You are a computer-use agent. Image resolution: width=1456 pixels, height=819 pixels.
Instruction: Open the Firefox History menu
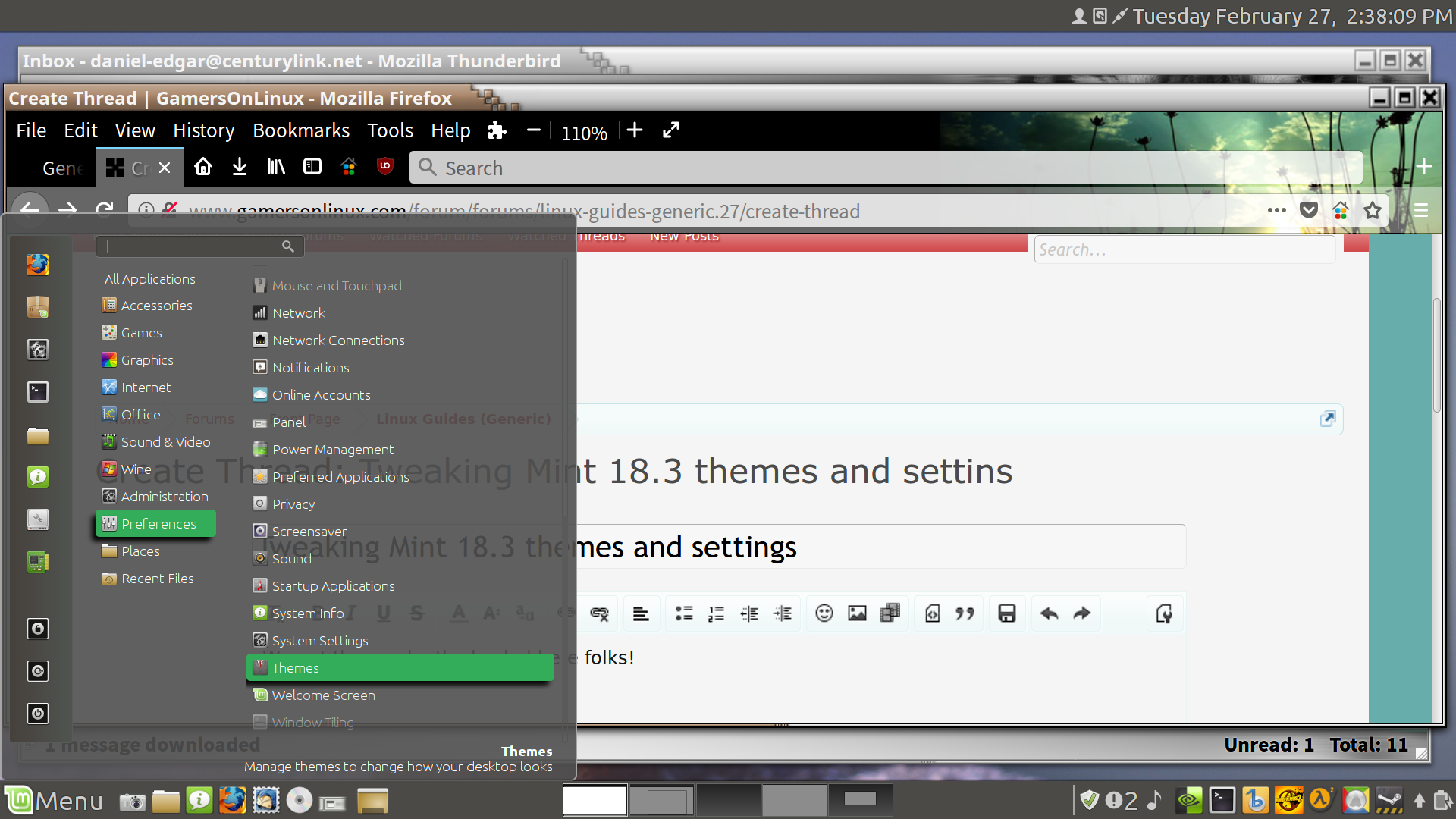tap(203, 130)
